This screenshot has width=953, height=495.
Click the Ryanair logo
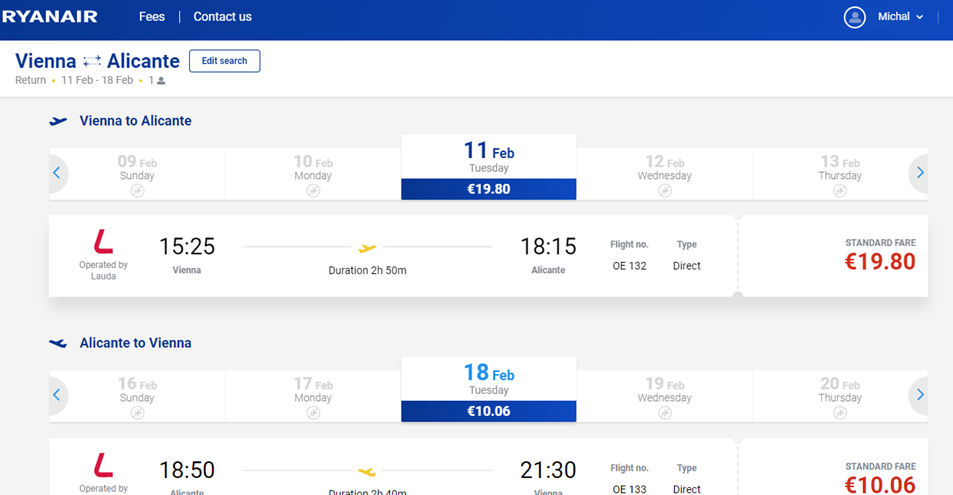(49, 16)
